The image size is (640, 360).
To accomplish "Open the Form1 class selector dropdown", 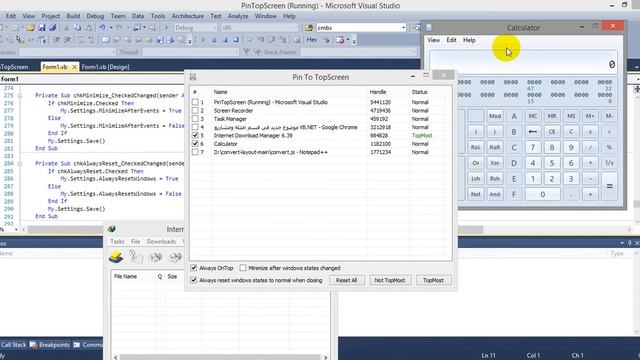I will pos(92,79).
